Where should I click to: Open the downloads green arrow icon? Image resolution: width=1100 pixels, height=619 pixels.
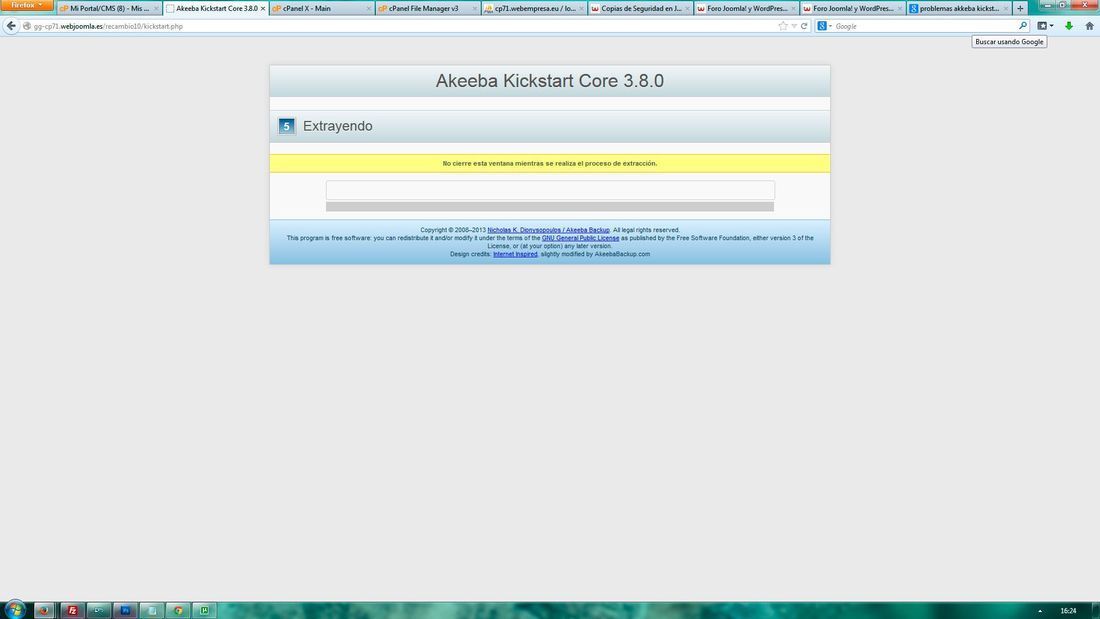(1069, 26)
